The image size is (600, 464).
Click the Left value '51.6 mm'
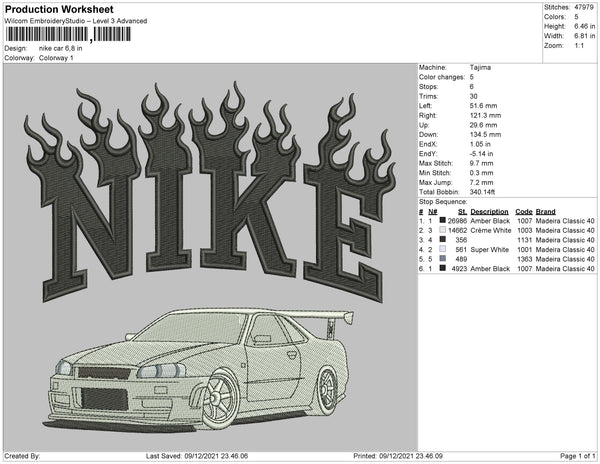483,106
